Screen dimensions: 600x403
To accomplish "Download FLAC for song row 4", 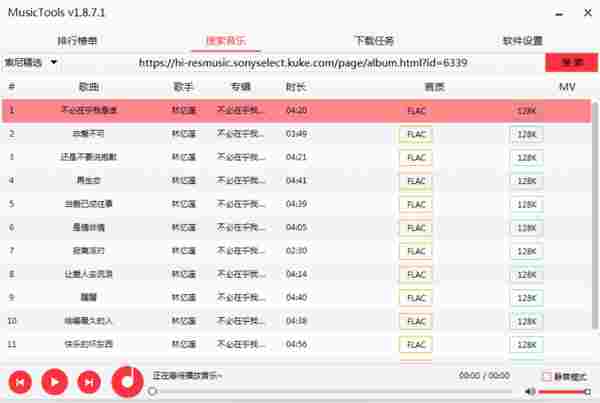I will 416,181.
